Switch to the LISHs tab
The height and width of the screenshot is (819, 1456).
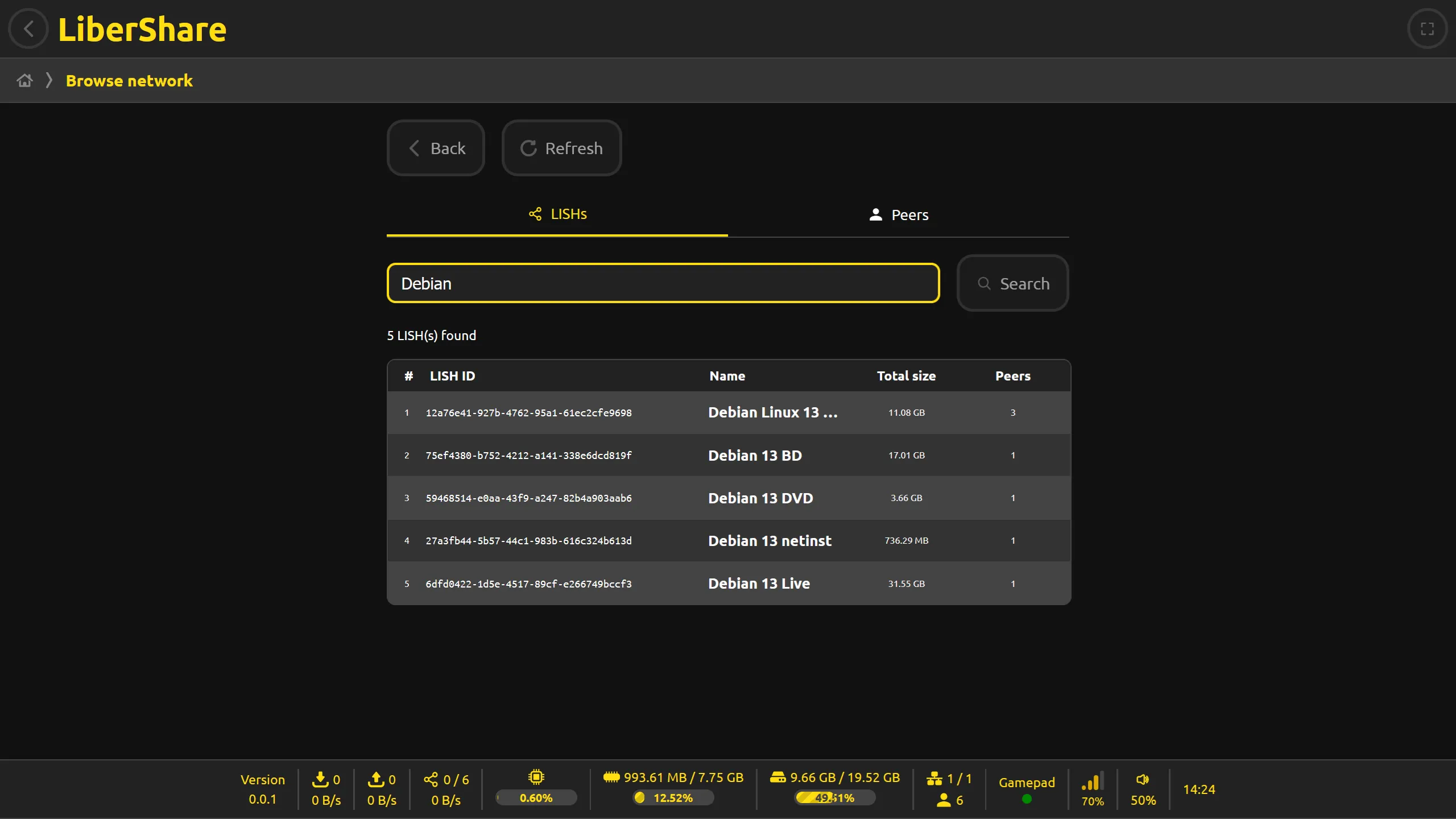pos(557,214)
